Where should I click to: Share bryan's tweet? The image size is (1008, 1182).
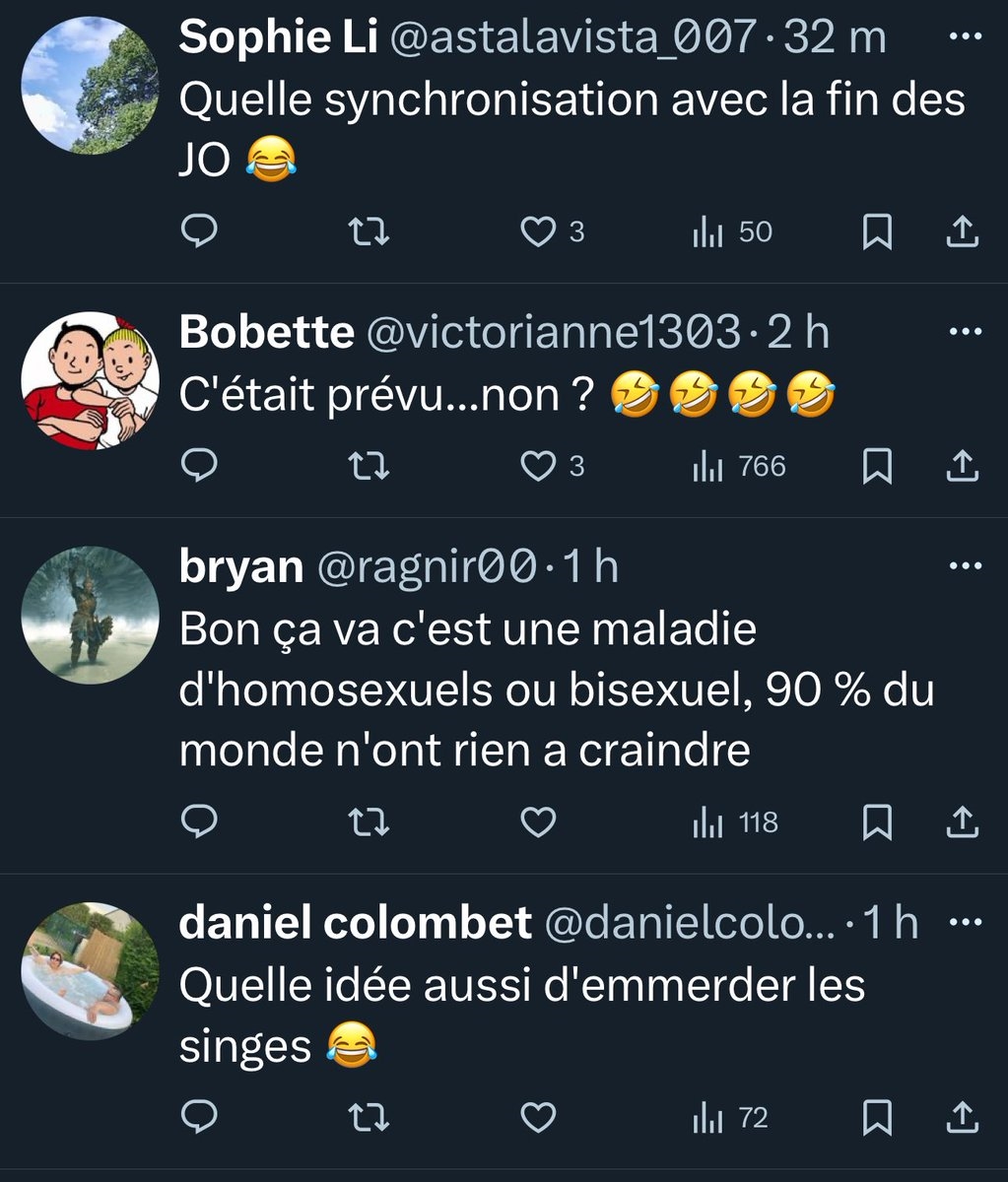coord(962,822)
